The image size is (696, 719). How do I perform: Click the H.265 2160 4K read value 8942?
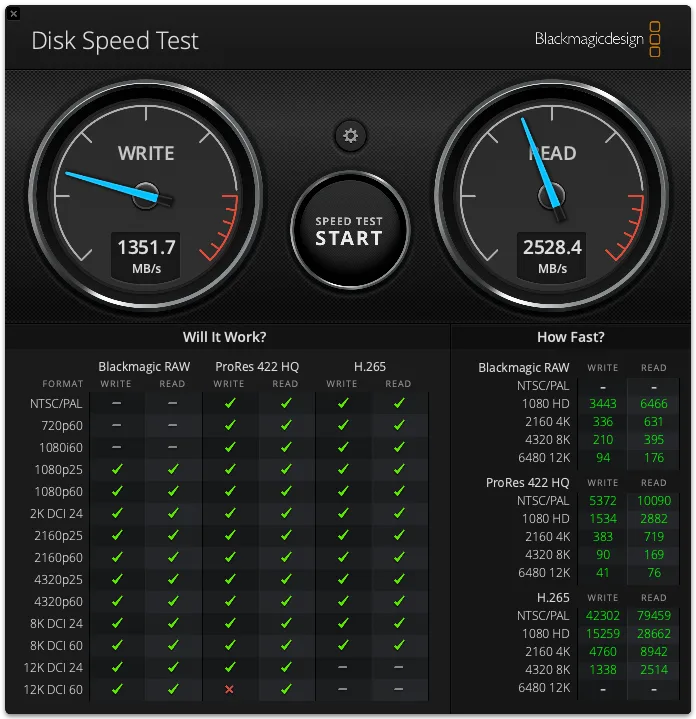(x=654, y=652)
